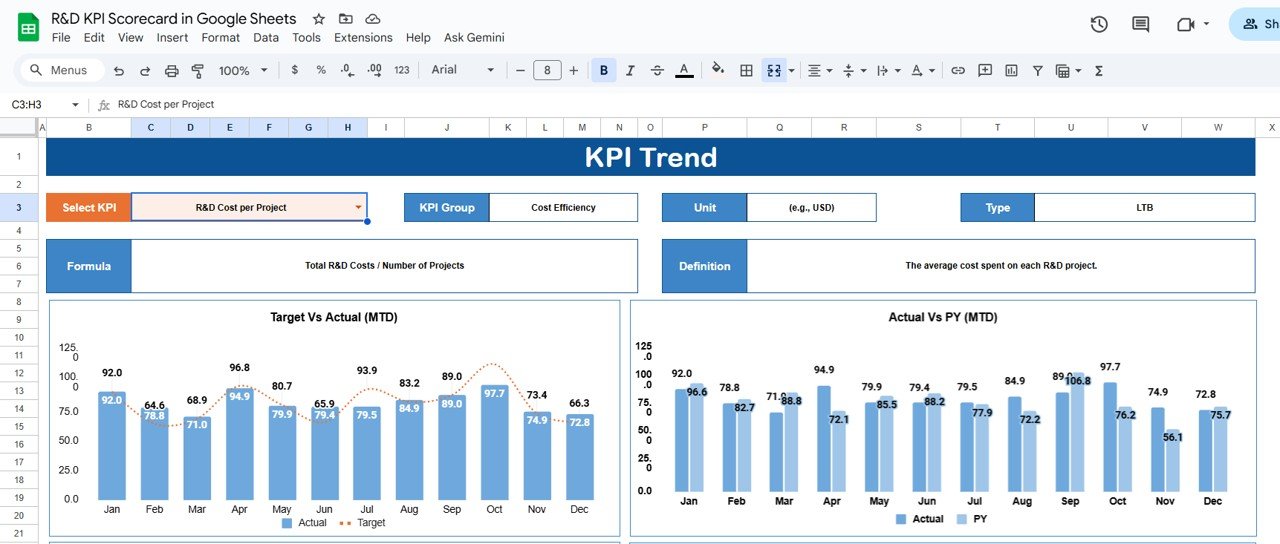Open the Select KPI dropdown arrow
Screen dimensions: 1280x544
click(358, 208)
